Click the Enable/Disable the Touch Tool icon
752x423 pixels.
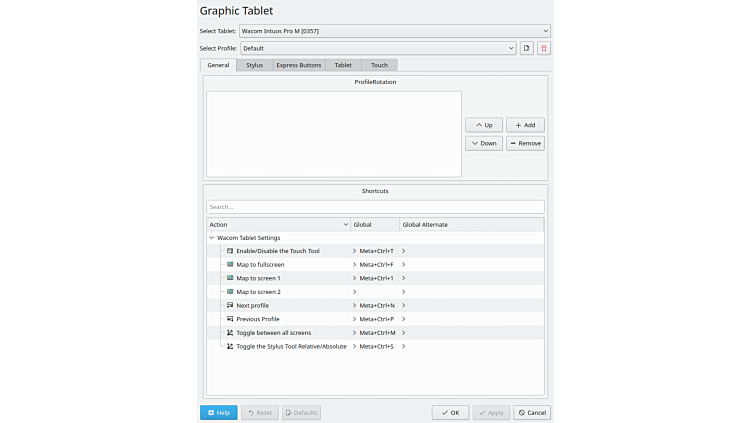(230, 251)
